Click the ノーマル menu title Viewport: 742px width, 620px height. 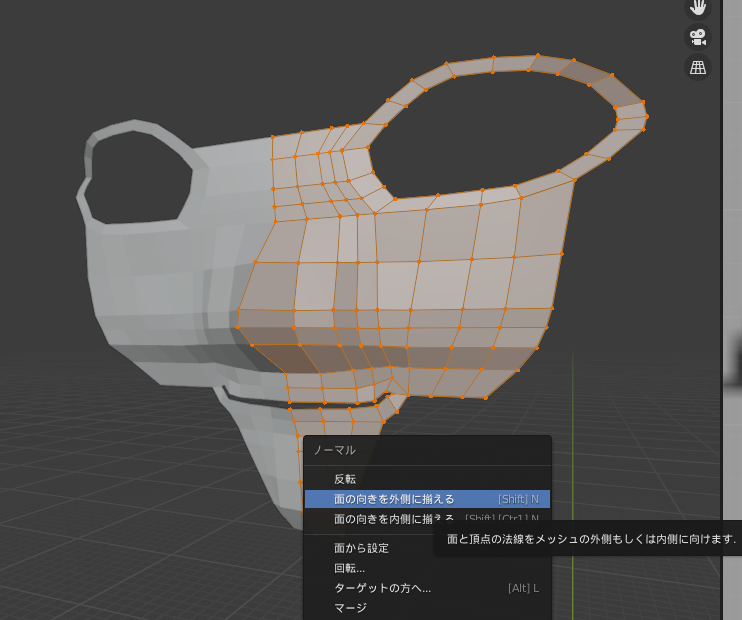[335, 450]
